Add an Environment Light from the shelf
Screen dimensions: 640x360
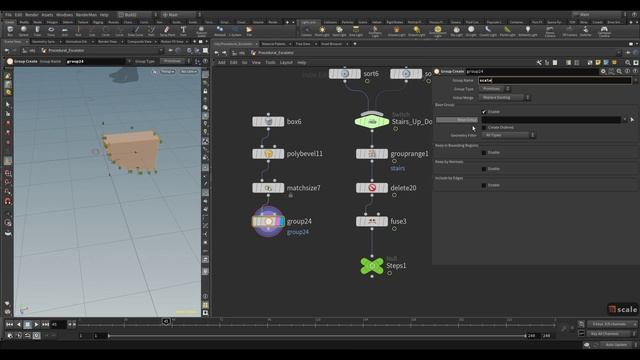438,31
